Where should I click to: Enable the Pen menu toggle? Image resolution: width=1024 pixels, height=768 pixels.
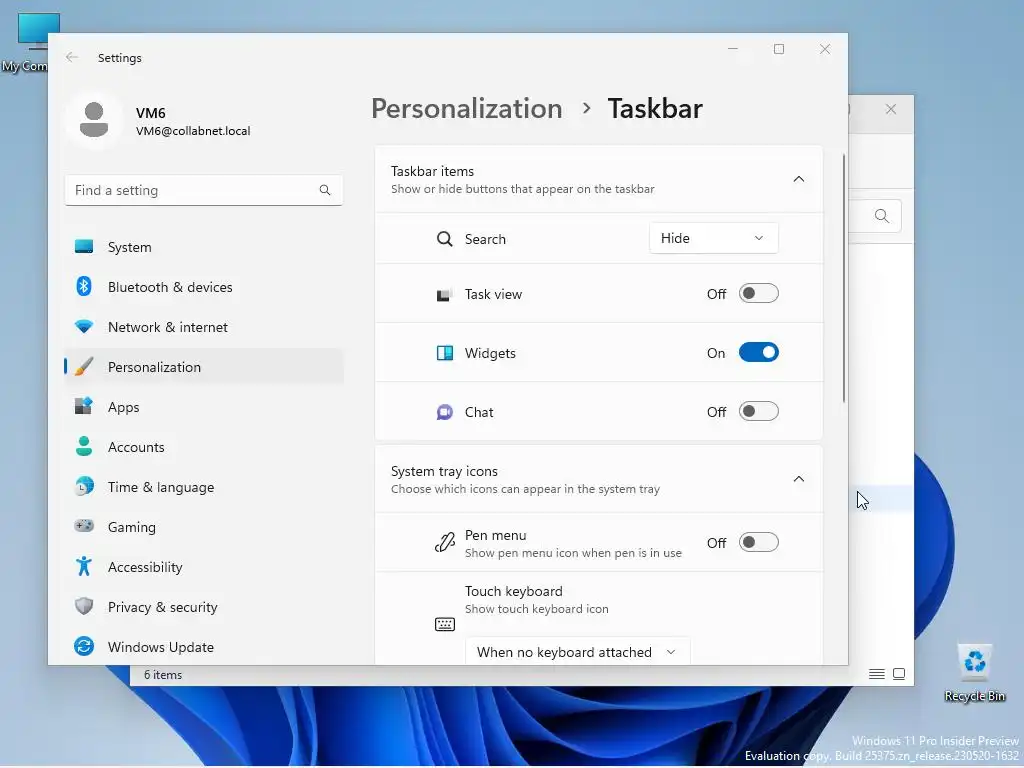[758, 542]
